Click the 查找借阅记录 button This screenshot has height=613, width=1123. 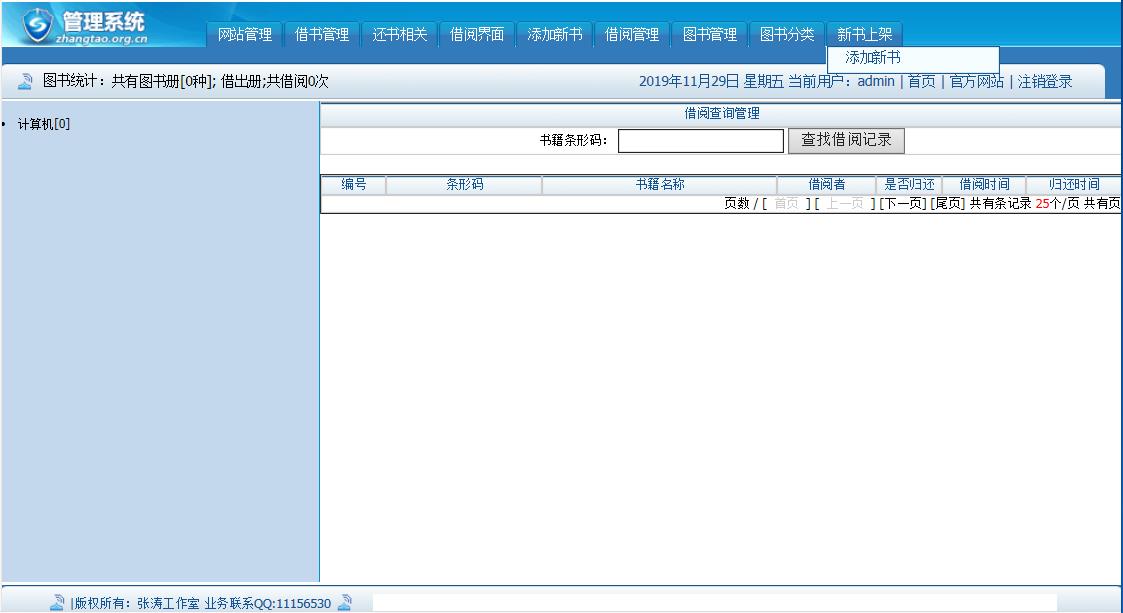point(845,140)
